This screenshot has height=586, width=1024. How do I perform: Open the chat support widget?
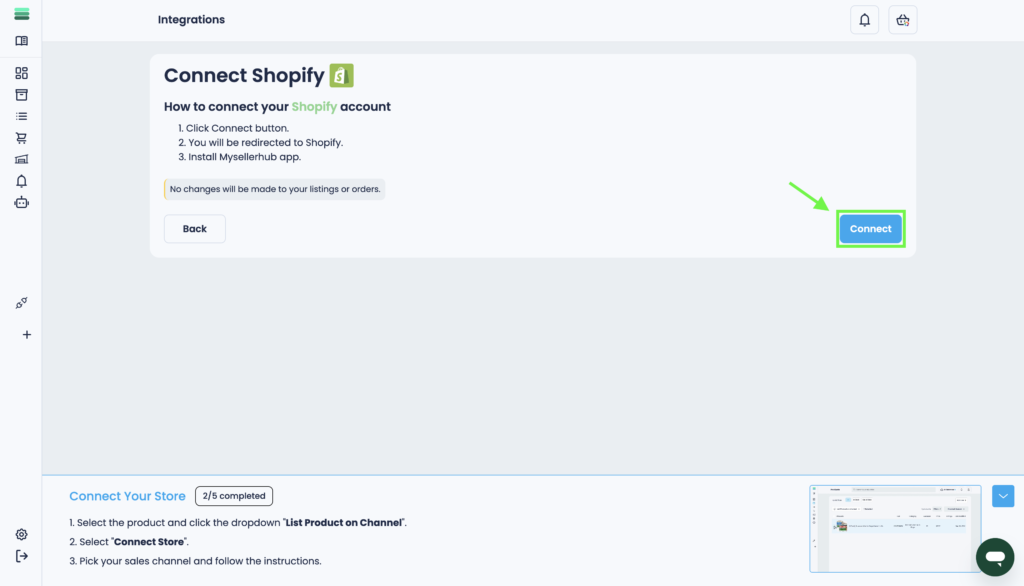tap(994, 556)
